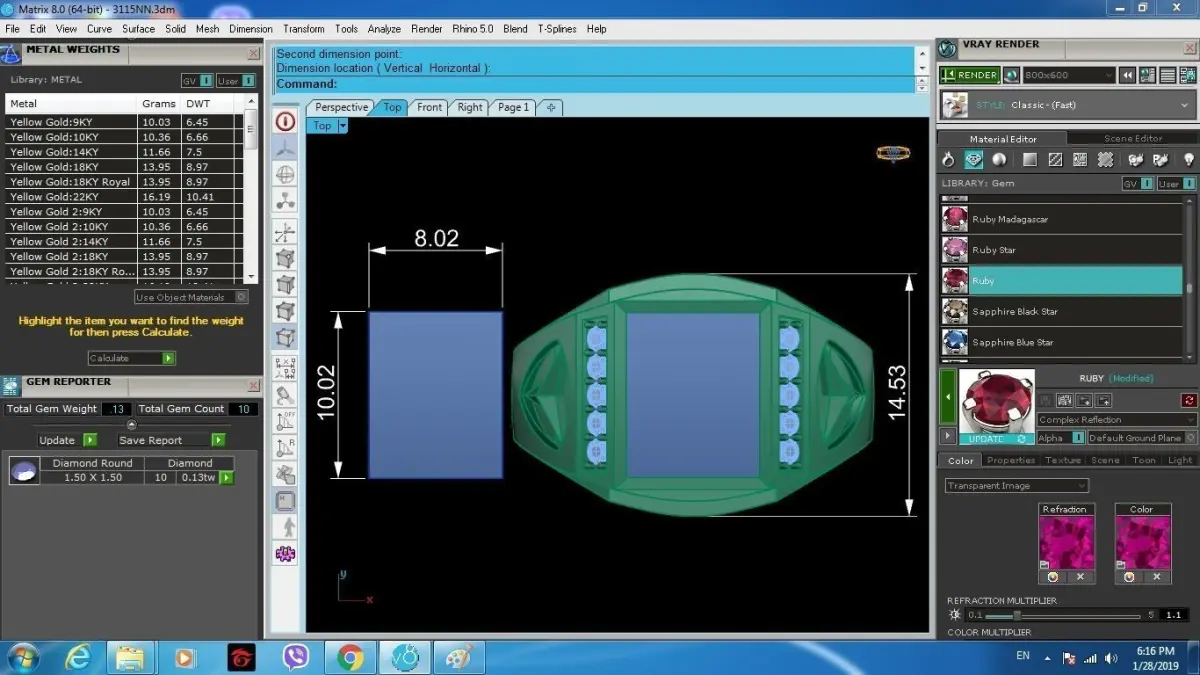Open the Texture material tab
The image size is (1200, 675).
pos(1063,460)
